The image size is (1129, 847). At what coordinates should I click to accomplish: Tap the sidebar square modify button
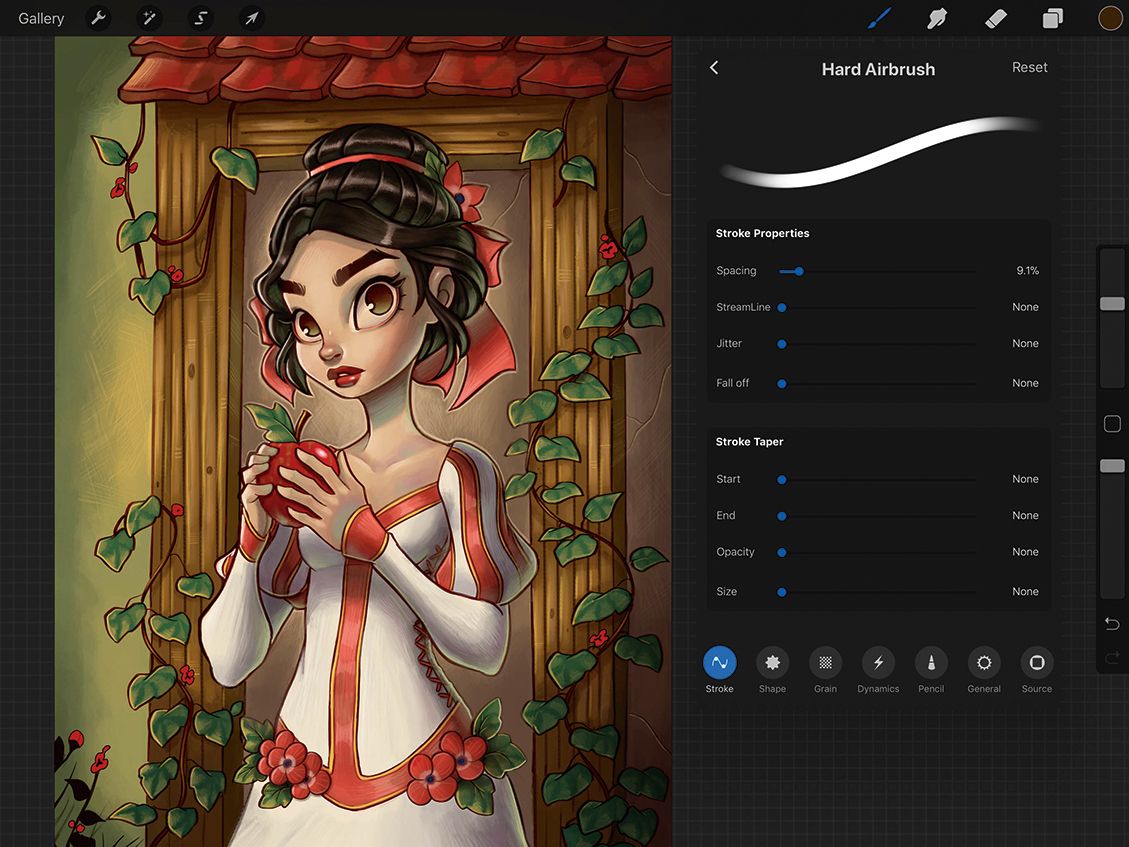[x=1112, y=424]
